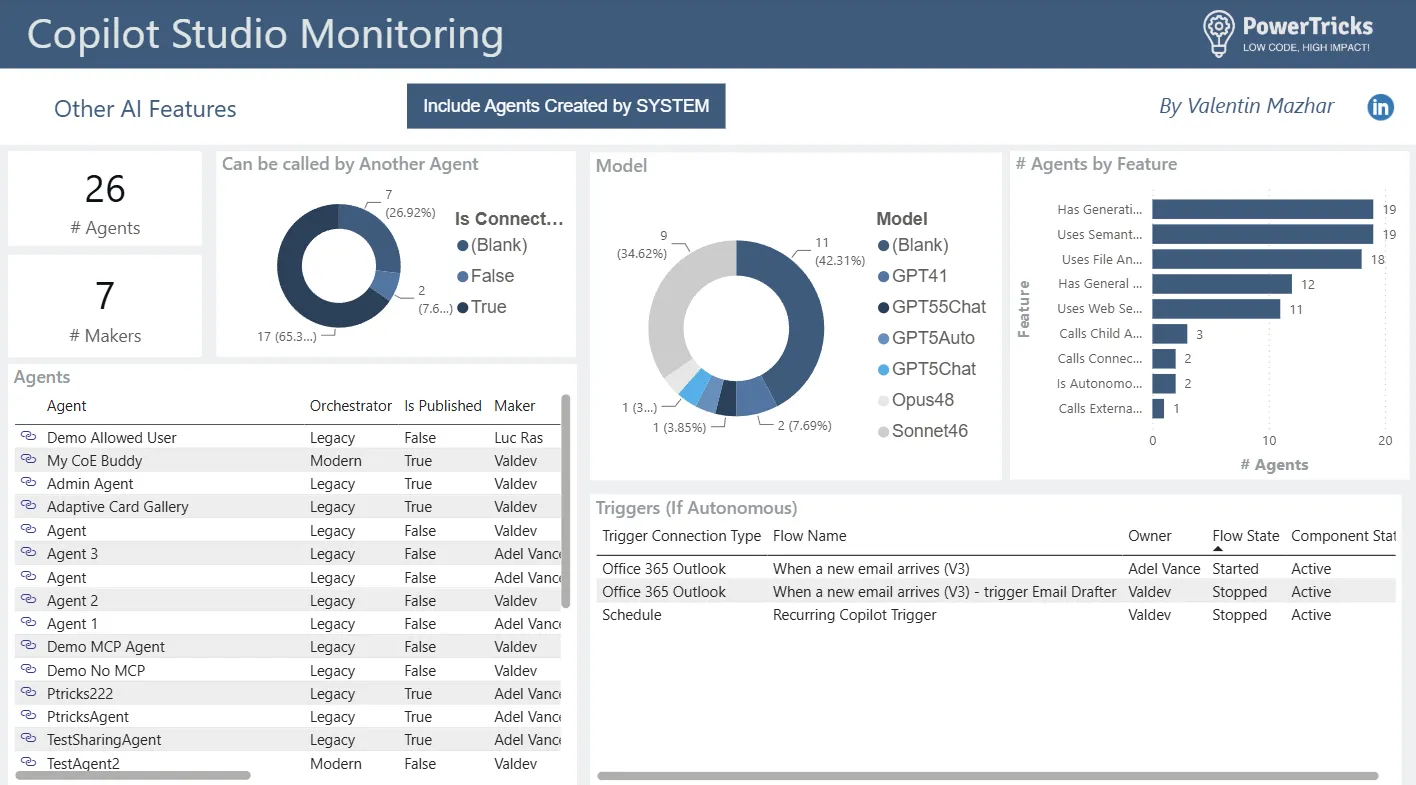Click the Schedule trigger connection cell
This screenshot has width=1416, height=785.
632,615
